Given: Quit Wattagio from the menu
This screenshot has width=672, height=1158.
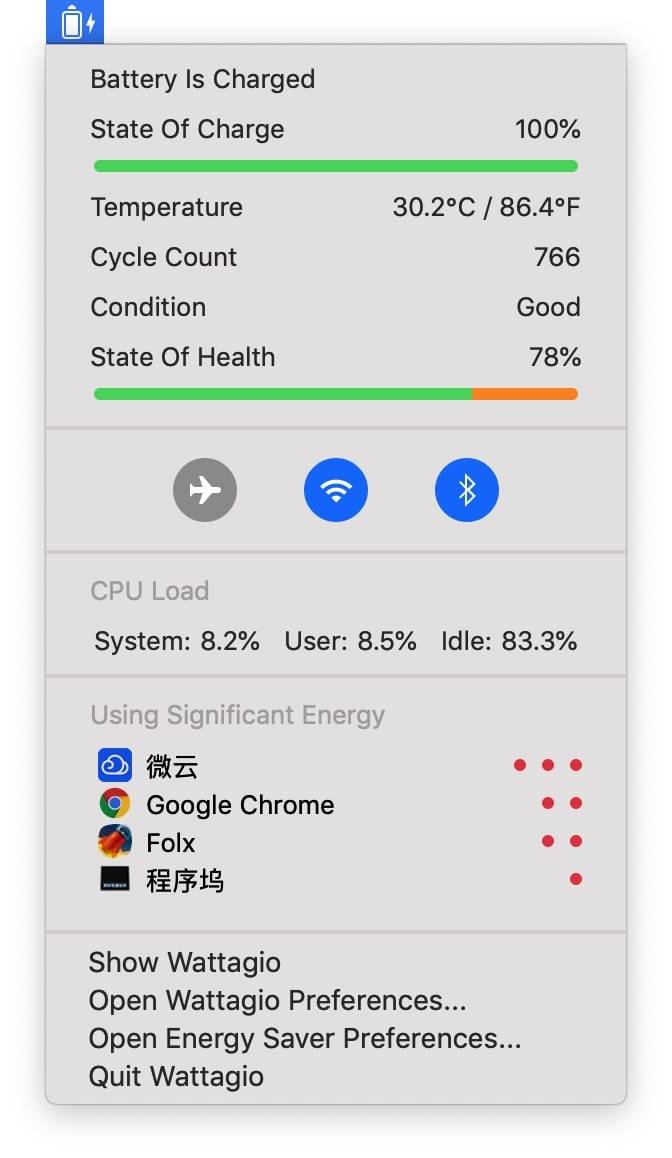Looking at the screenshot, I should tap(176, 1077).
